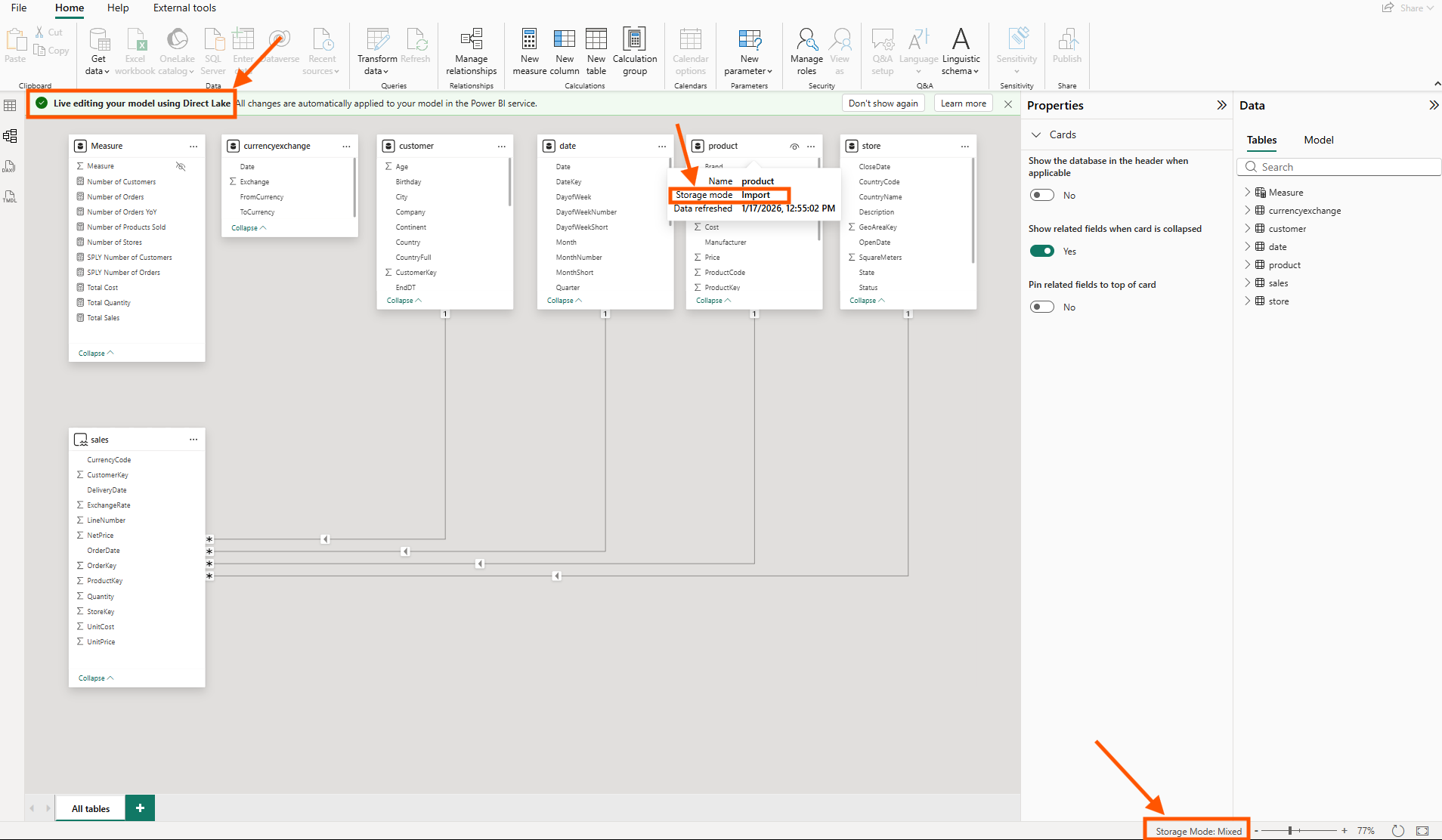This screenshot has width=1442, height=840.
Task: Open the Share button
Action: click(1408, 8)
